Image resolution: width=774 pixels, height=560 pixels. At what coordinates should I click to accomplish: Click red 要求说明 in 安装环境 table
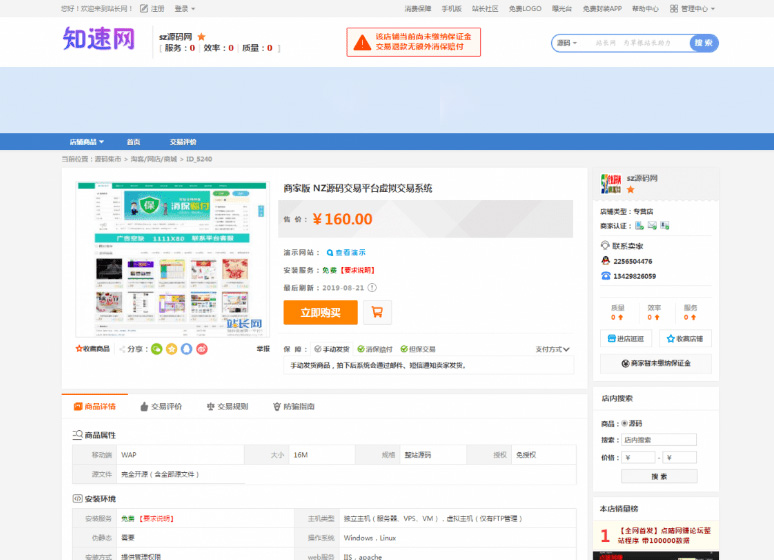point(156,519)
